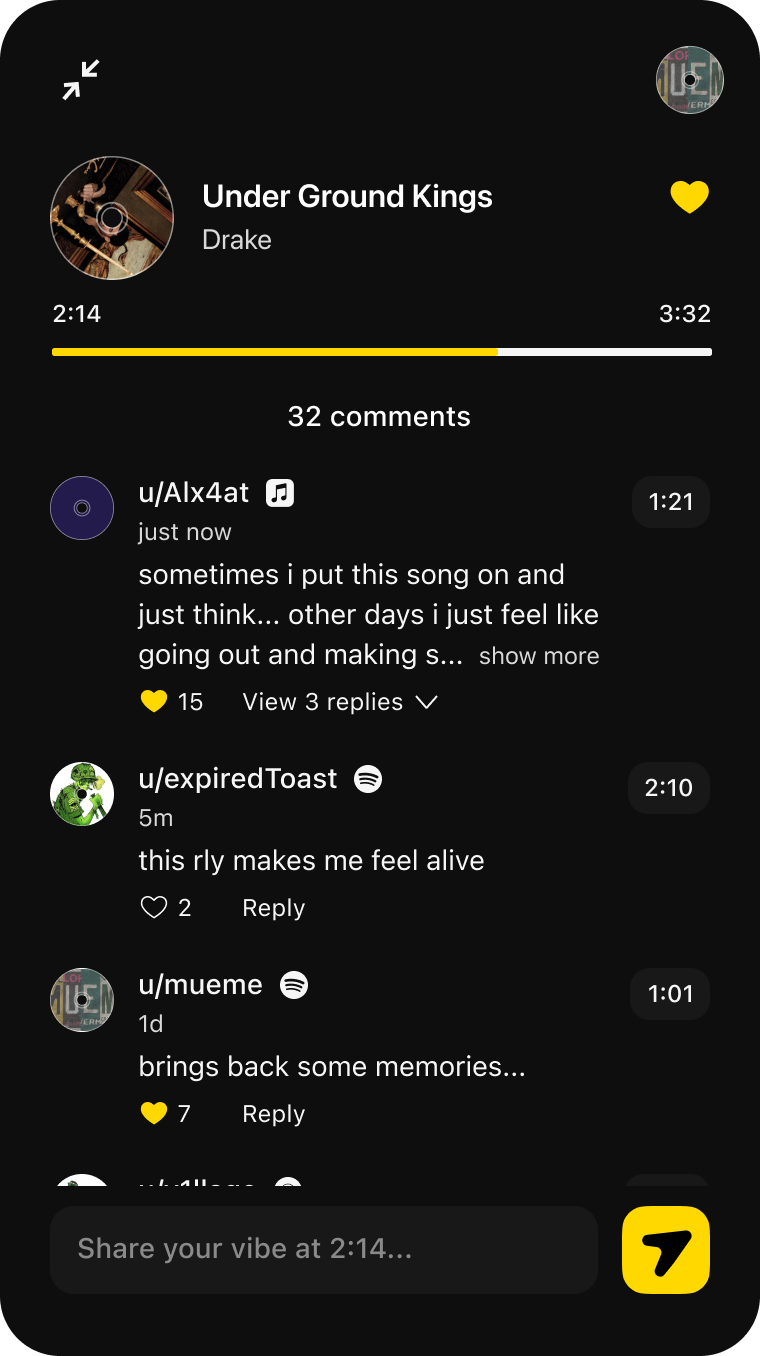The image size is (760, 1356).
Task: Click the Spotify badge next to u/expiredToast
Action: click(368, 779)
